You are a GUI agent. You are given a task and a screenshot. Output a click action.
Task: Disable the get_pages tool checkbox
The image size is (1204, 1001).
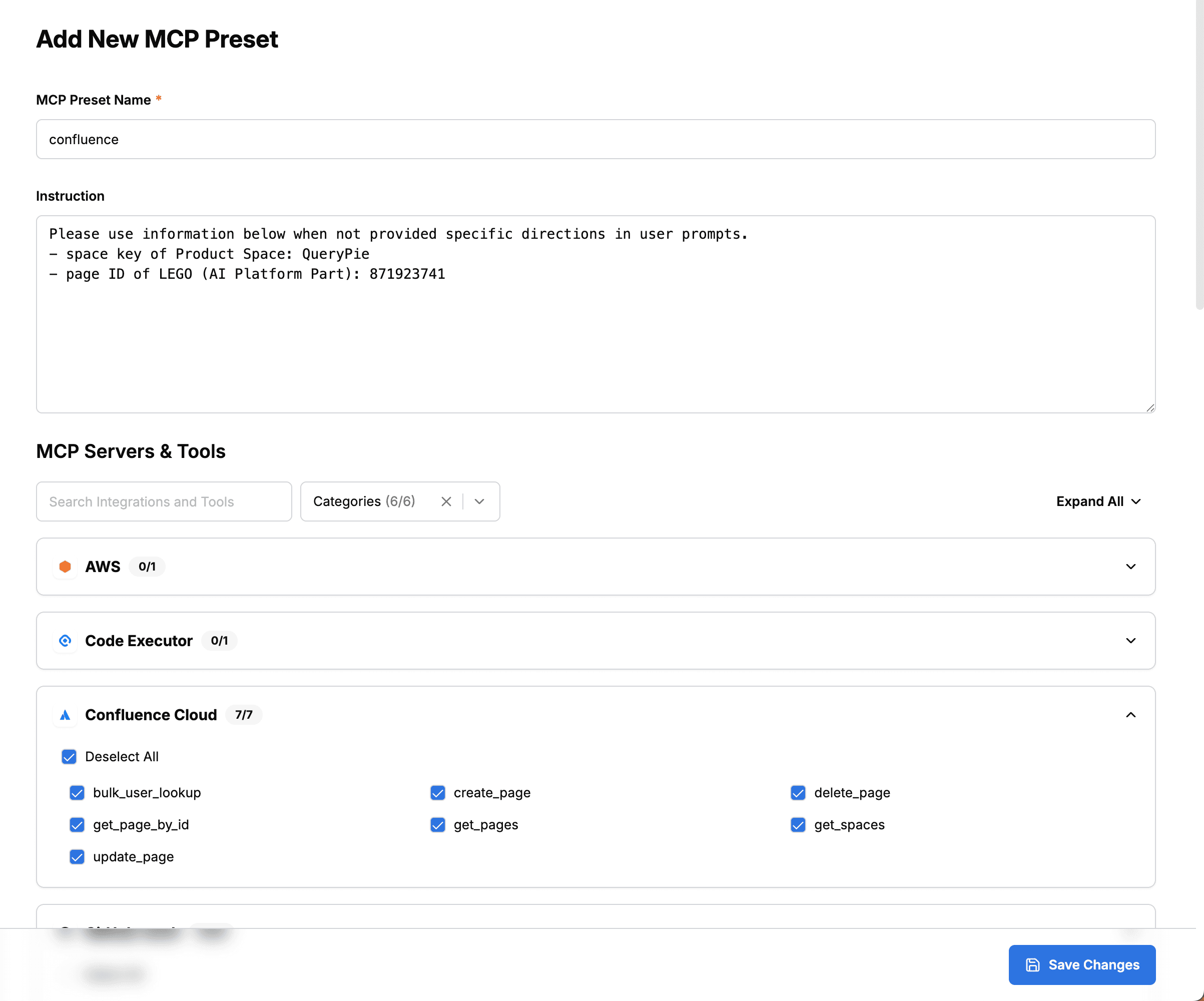tap(437, 824)
